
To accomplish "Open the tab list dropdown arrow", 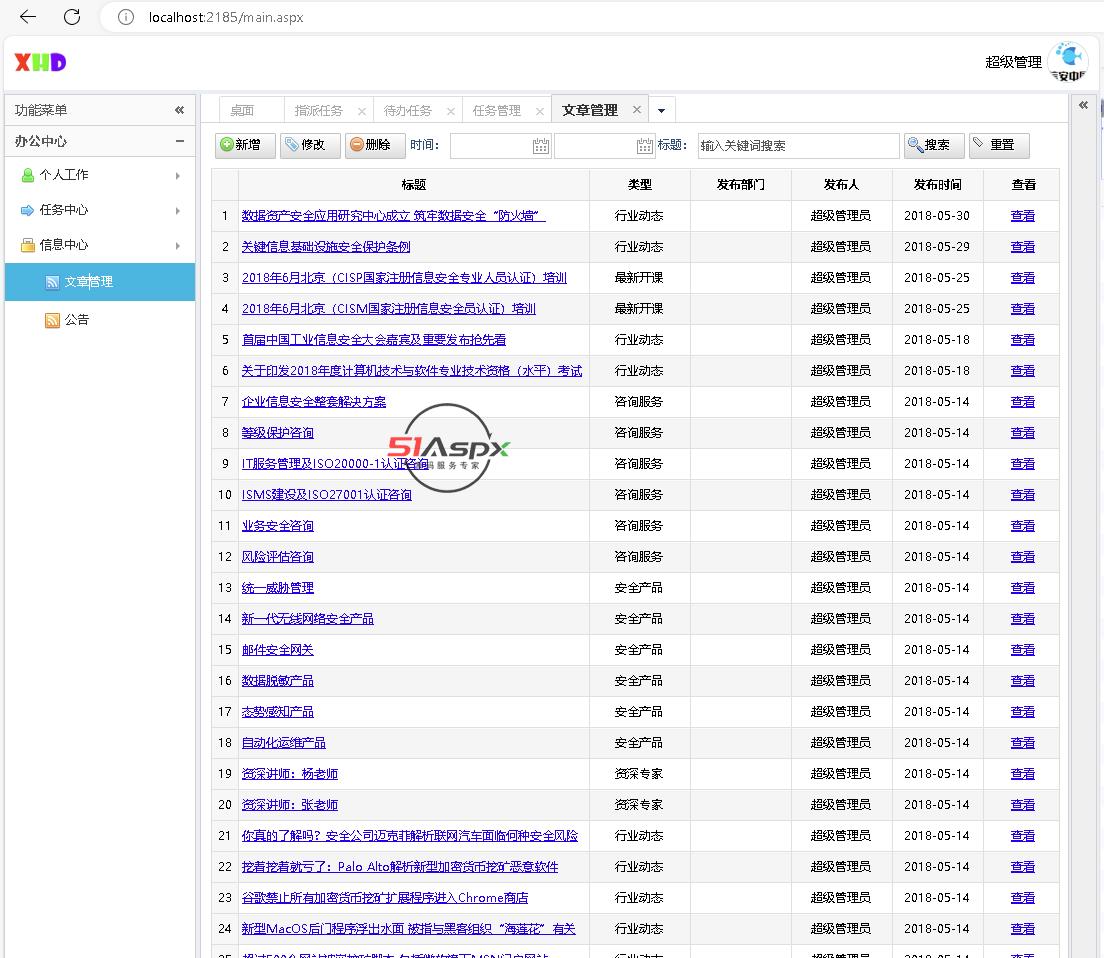I will pos(661,111).
